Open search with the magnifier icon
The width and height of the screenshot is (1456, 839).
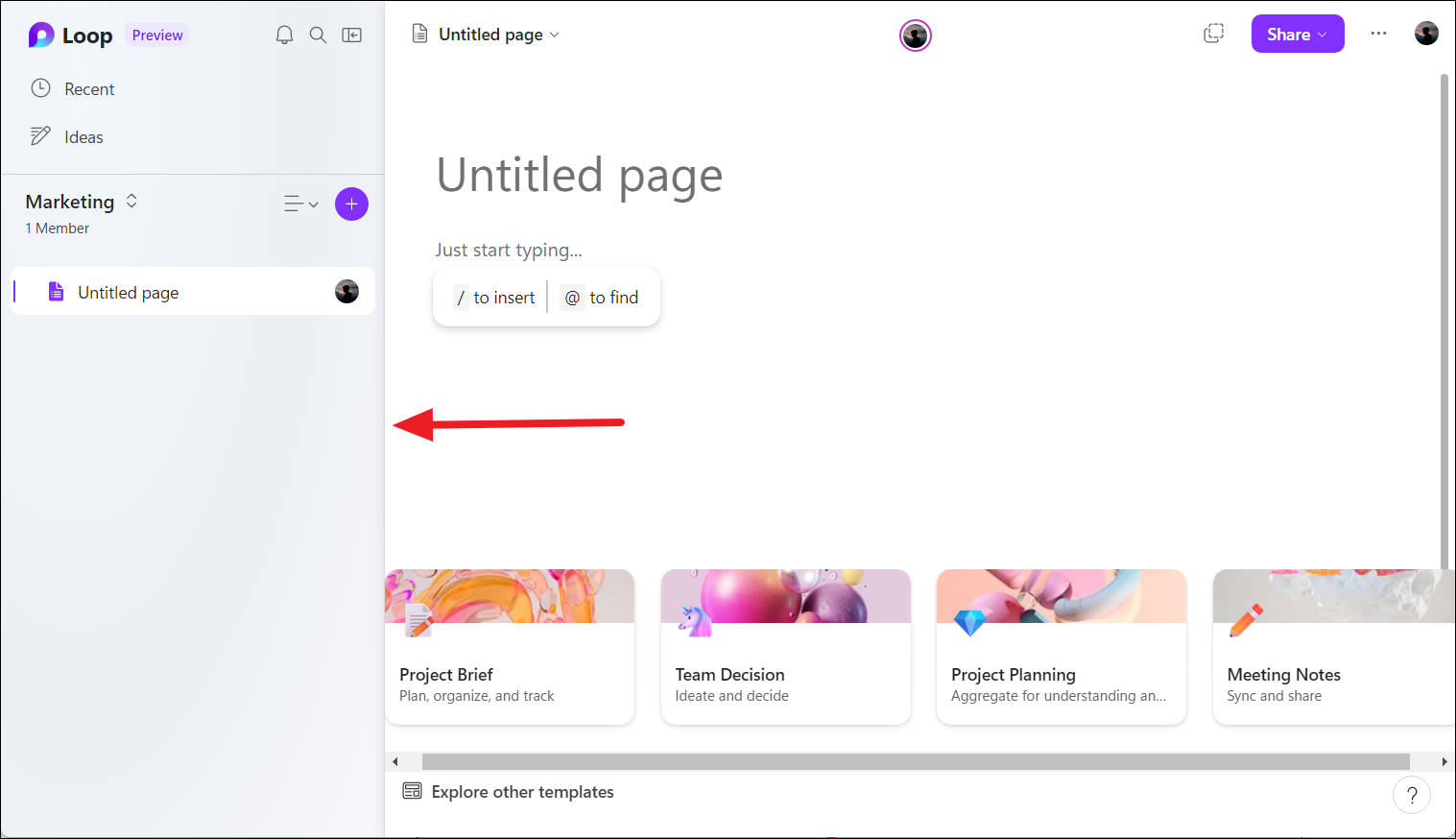tap(318, 36)
